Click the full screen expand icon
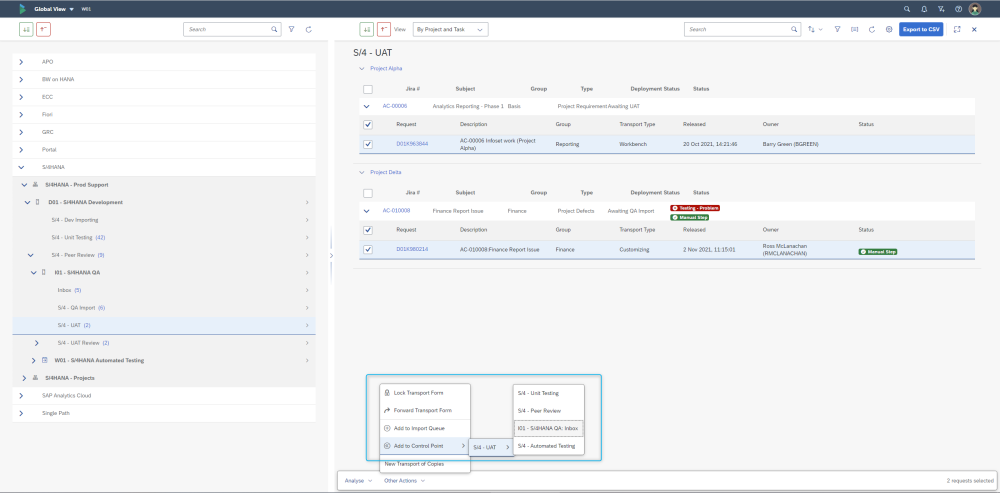The image size is (1000, 493). 957,30
